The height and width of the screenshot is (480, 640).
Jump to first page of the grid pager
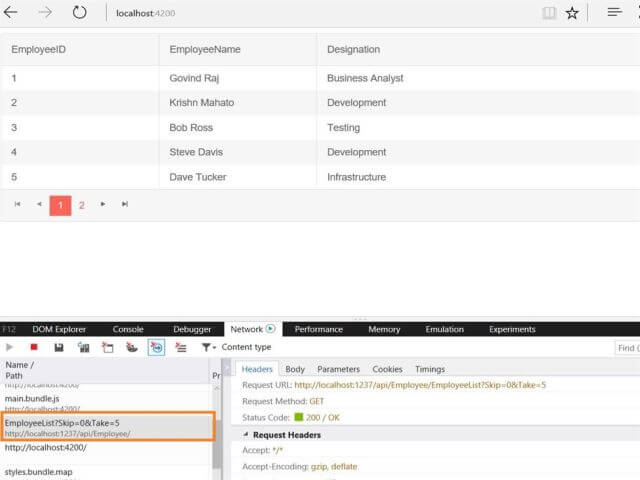(x=17, y=204)
